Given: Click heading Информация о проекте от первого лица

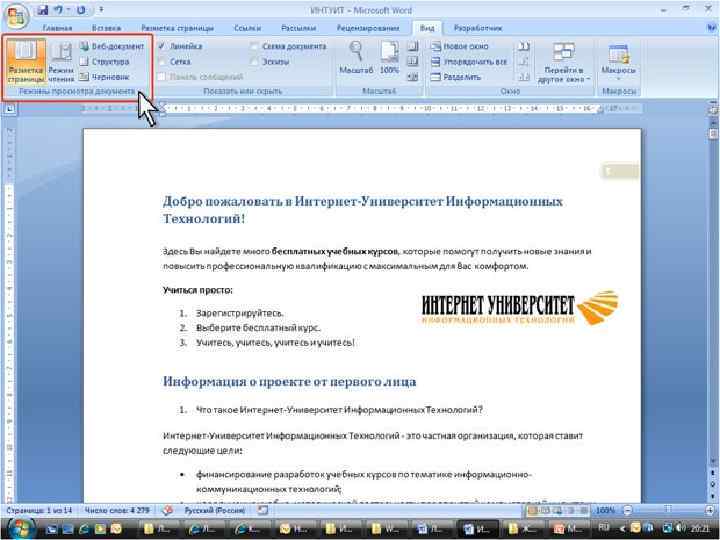Looking at the screenshot, I should (x=290, y=382).
